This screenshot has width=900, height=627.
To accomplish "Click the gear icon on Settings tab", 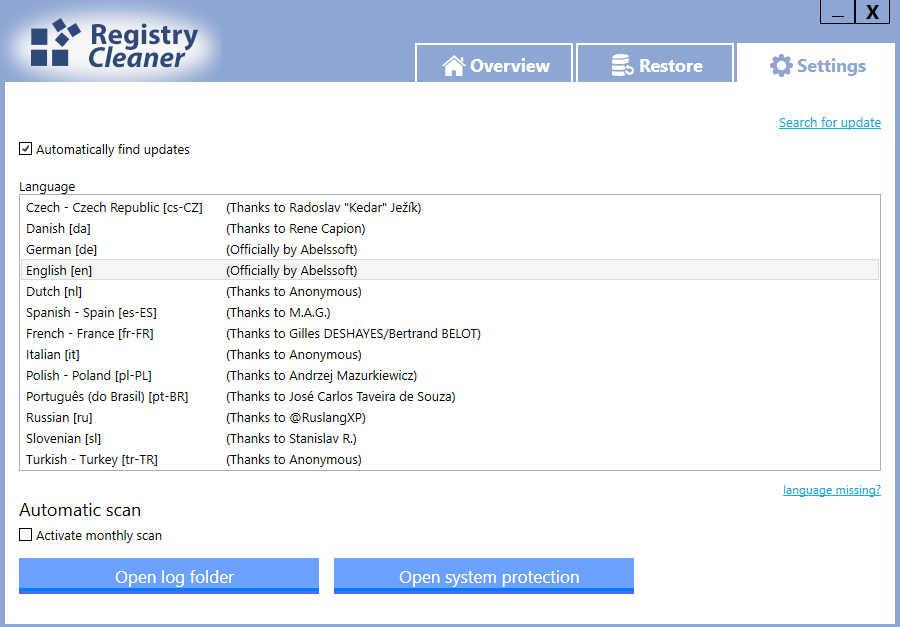I will point(781,66).
